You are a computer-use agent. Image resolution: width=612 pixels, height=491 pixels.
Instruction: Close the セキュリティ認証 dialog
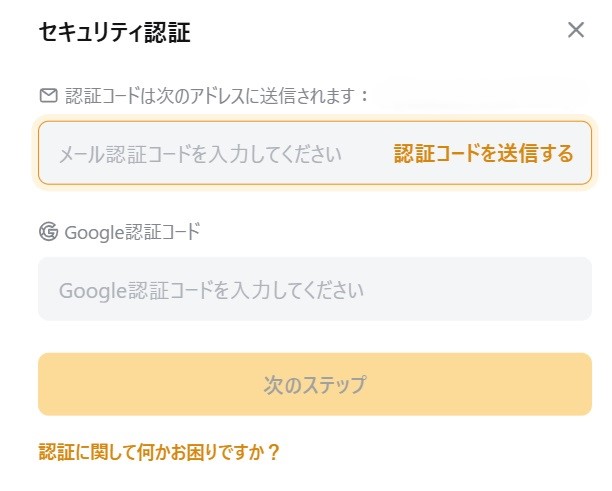coord(575,30)
